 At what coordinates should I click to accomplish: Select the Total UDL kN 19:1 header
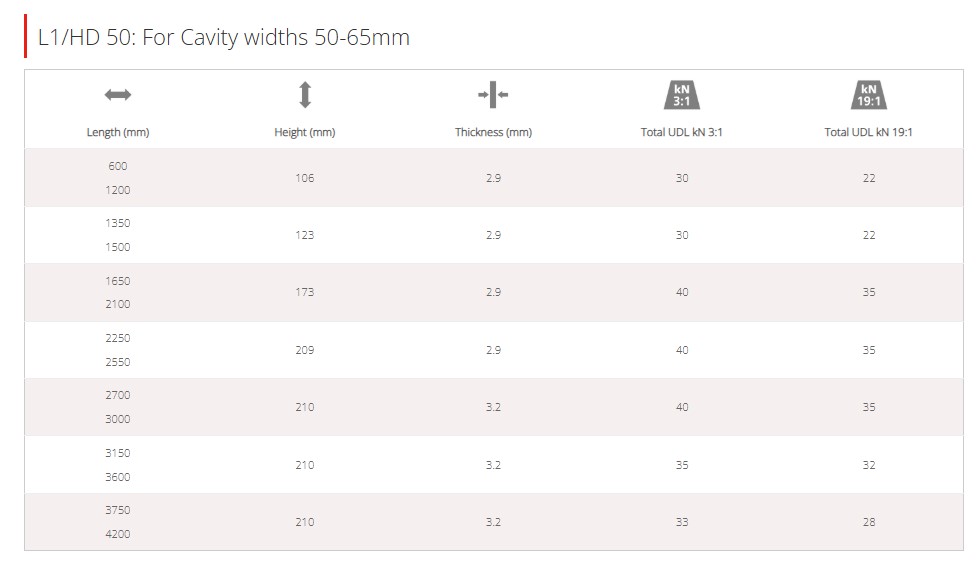coord(868,132)
